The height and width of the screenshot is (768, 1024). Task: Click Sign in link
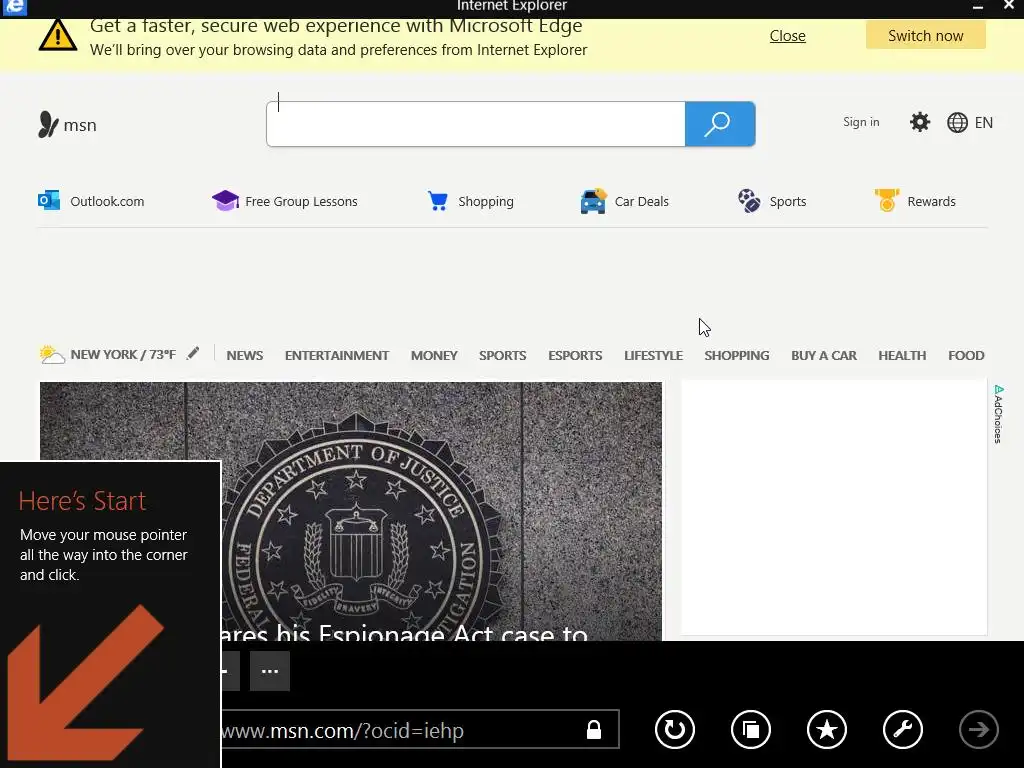click(861, 122)
